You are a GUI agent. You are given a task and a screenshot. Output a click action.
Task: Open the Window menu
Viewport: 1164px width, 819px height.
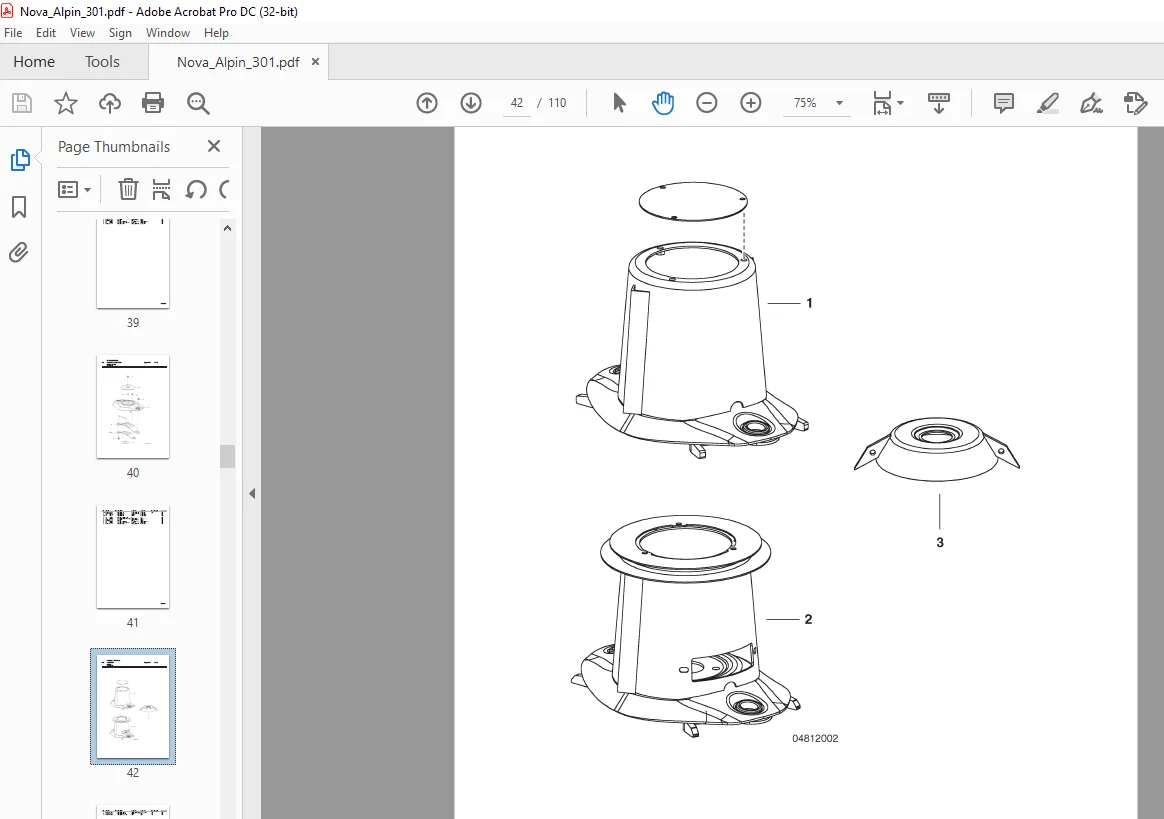tap(167, 33)
